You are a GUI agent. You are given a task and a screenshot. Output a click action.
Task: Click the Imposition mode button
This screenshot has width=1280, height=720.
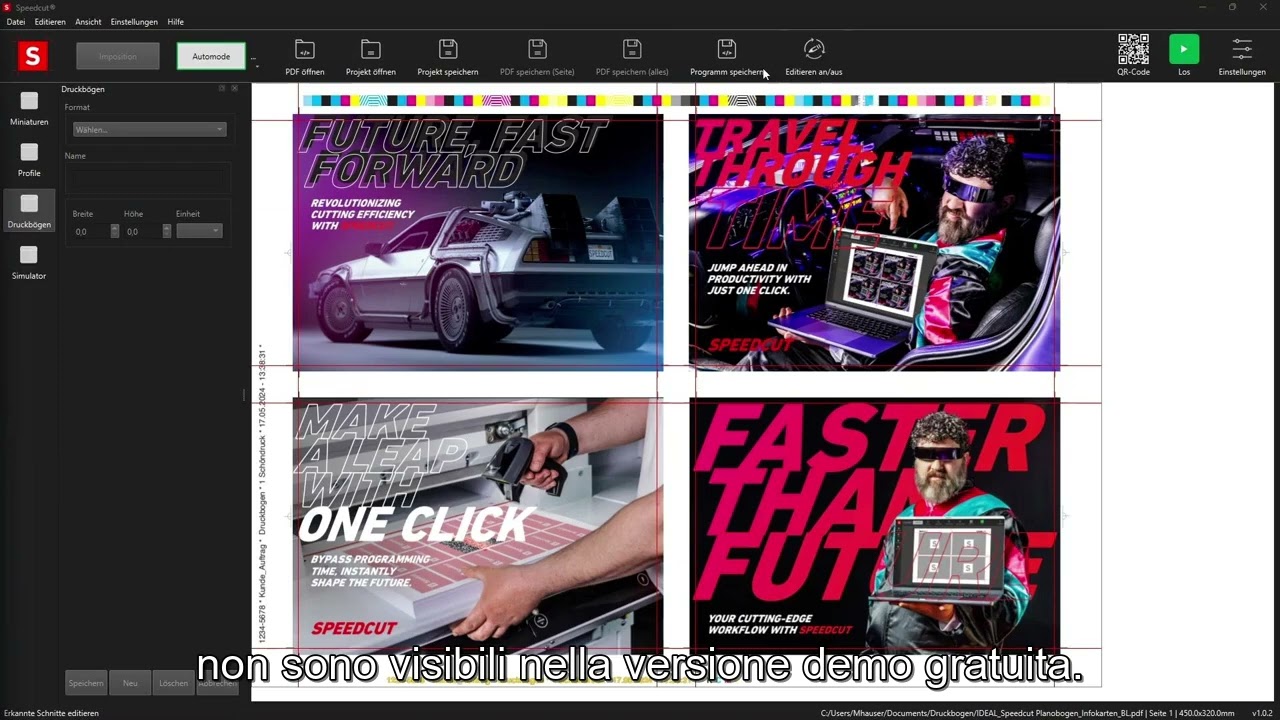coord(118,56)
